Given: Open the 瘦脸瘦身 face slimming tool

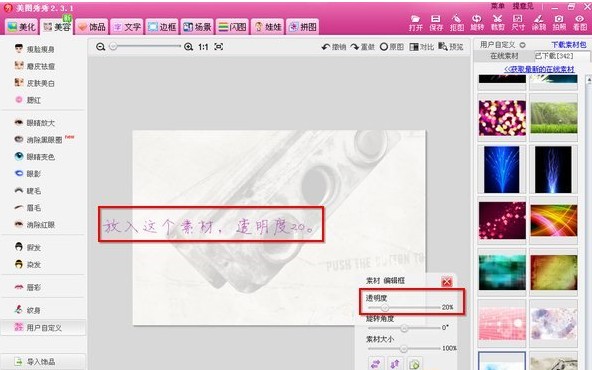Looking at the screenshot, I should click(35, 49).
